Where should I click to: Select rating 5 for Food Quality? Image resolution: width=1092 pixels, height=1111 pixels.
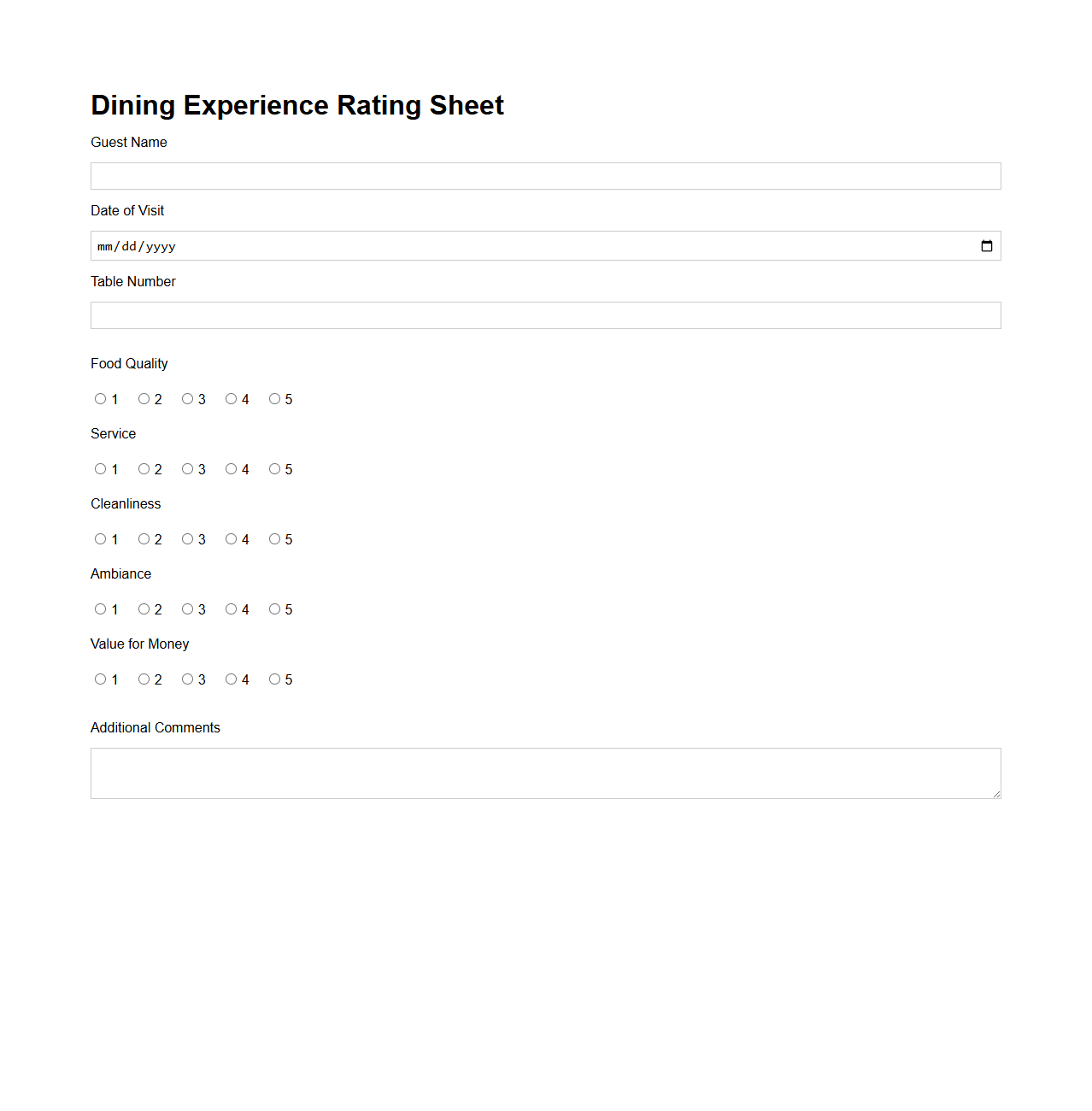[x=274, y=398]
